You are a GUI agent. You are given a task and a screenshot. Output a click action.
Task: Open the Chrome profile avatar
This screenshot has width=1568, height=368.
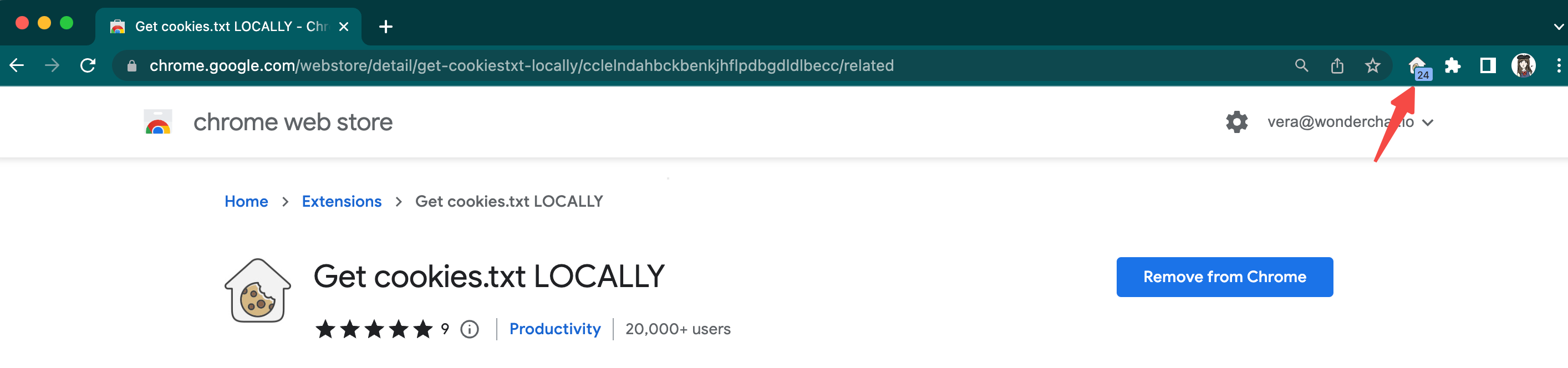1523,66
